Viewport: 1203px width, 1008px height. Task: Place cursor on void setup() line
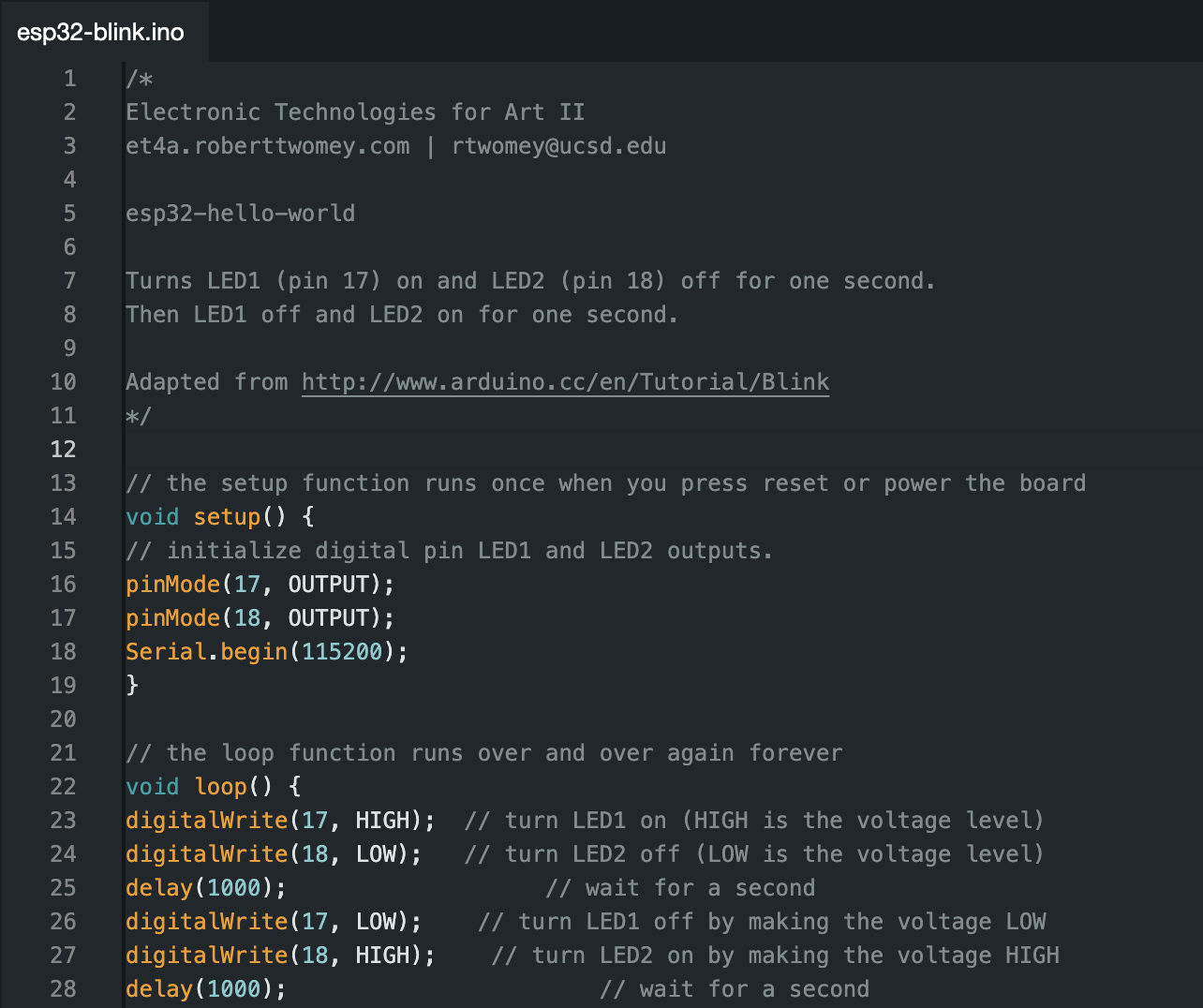(x=220, y=517)
